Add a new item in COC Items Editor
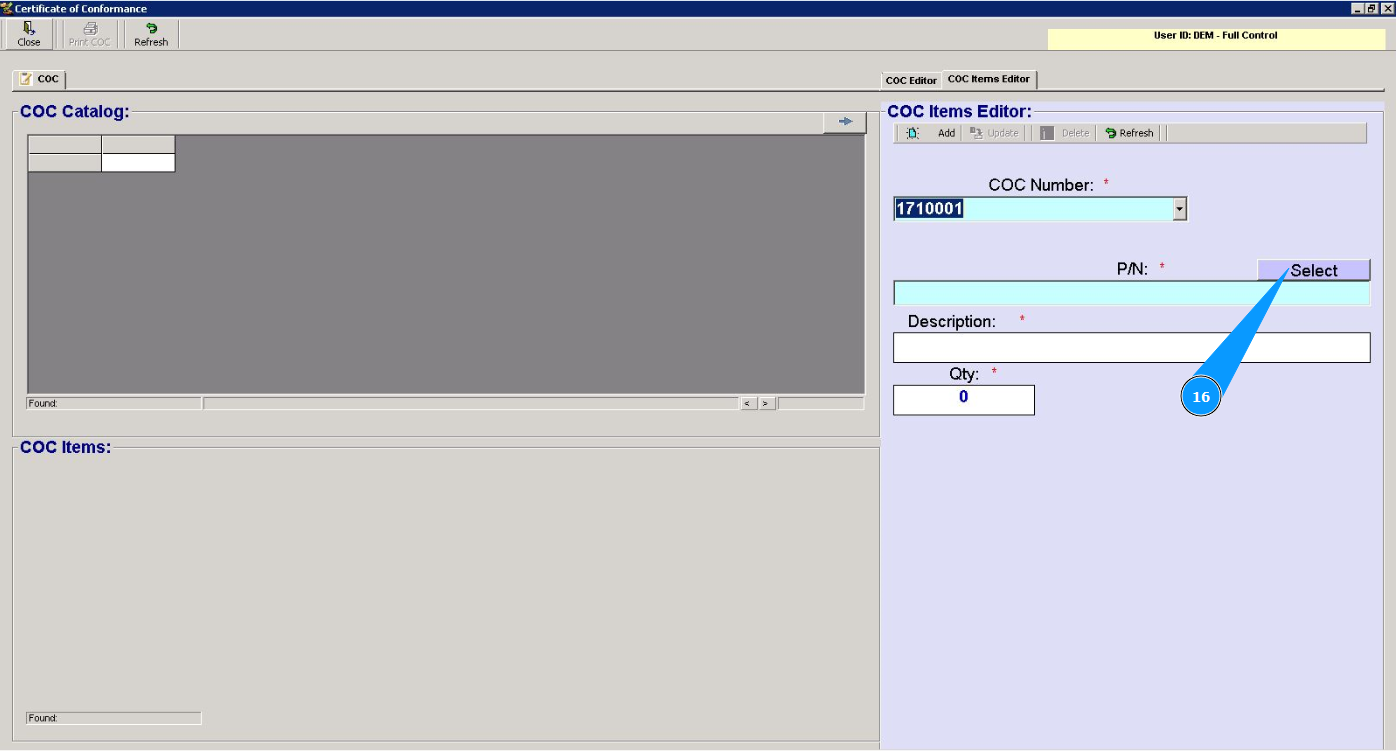The height and width of the screenshot is (751, 1396). (x=932, y=133)
